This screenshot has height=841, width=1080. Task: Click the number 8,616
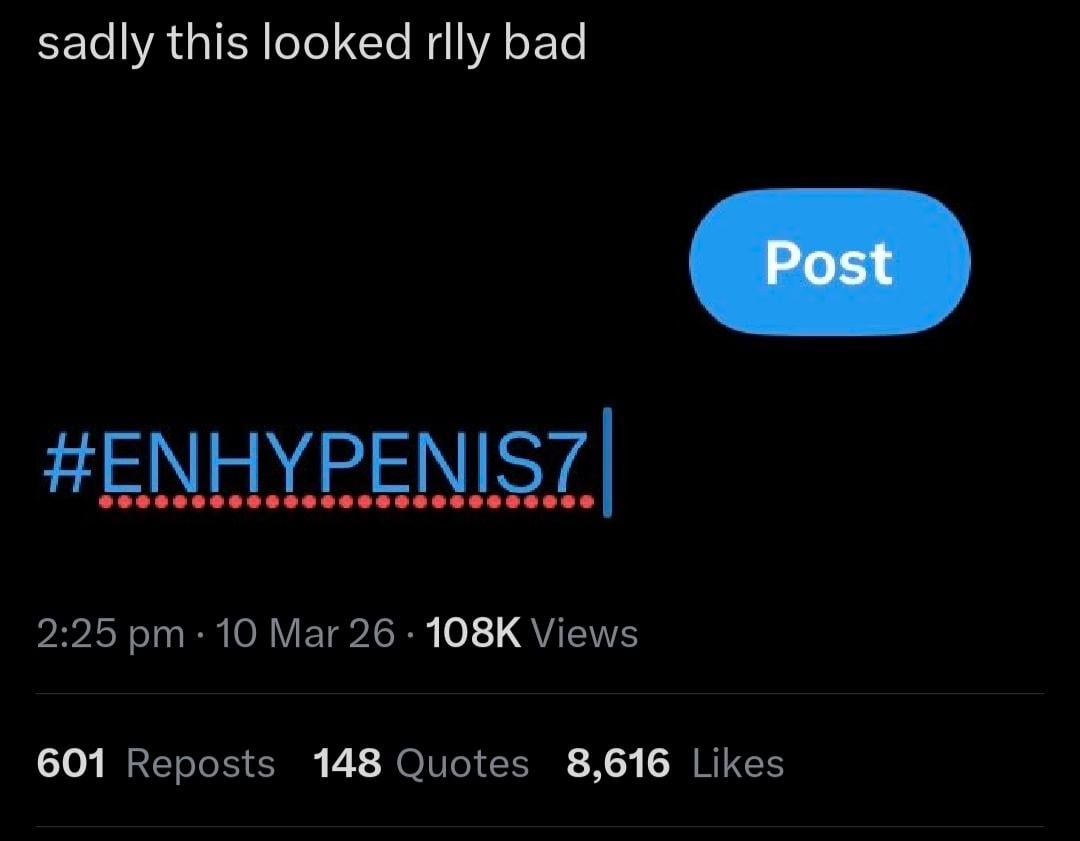(x=618, y=764)
